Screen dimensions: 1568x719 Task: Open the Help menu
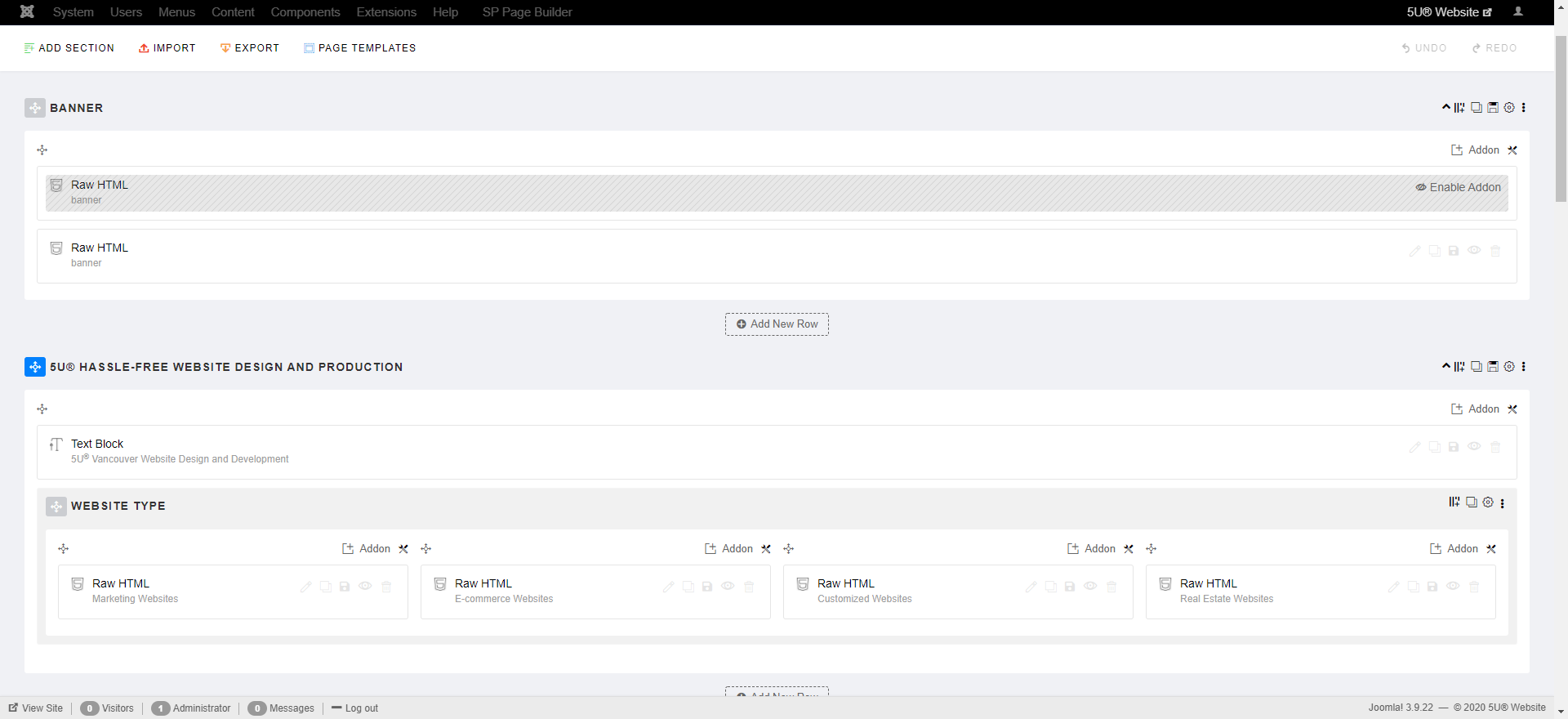point(445,12)
